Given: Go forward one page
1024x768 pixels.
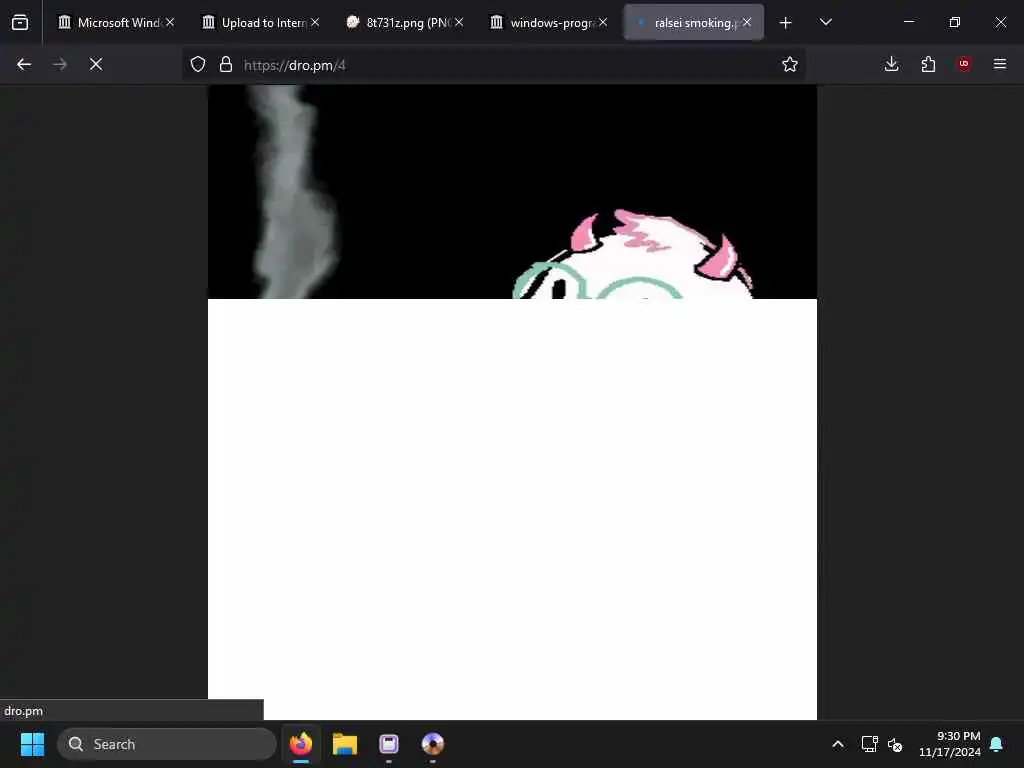Looking at the screenshot, I should 60,64.
